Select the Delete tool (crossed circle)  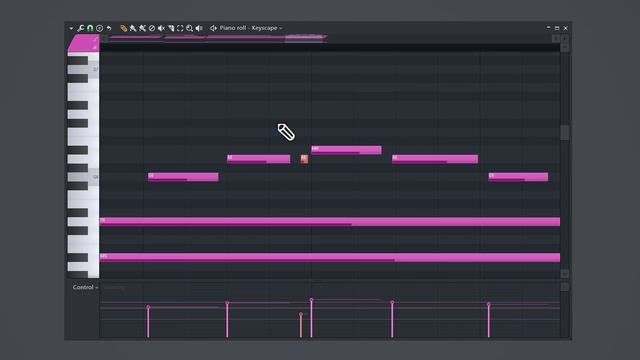152,28
